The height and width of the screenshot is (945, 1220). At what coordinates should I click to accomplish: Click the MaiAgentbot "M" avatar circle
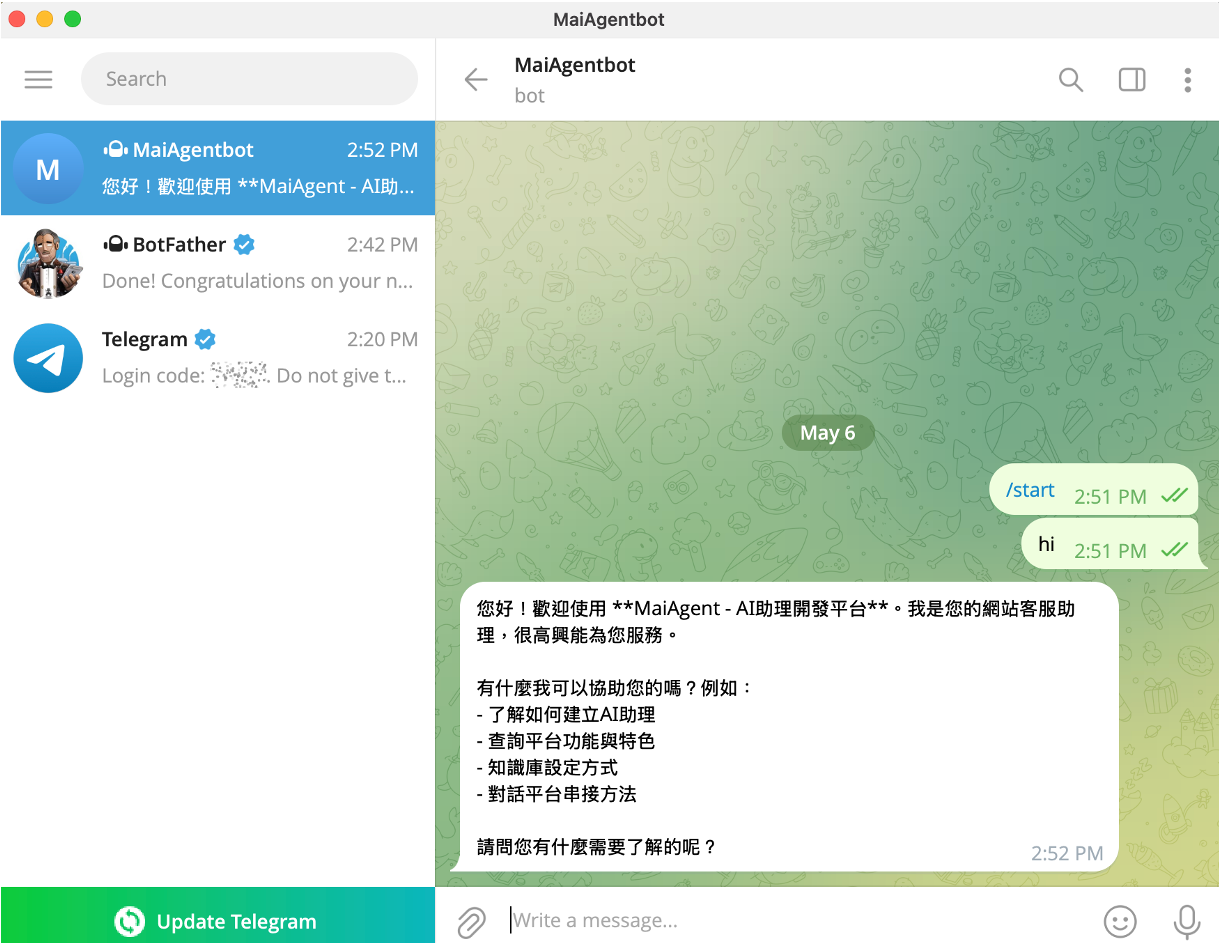[x=48, y=169]
